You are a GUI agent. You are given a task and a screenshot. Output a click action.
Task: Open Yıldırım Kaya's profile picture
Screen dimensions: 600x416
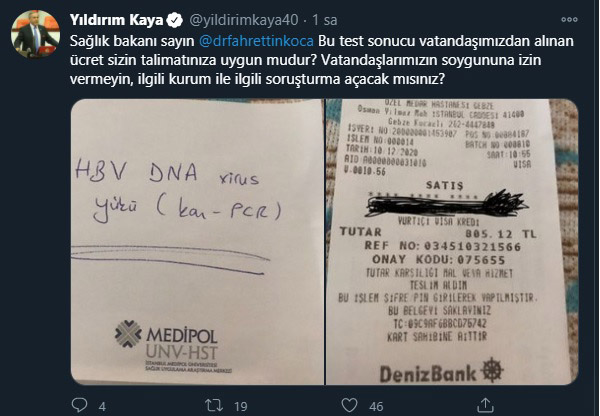36,34
